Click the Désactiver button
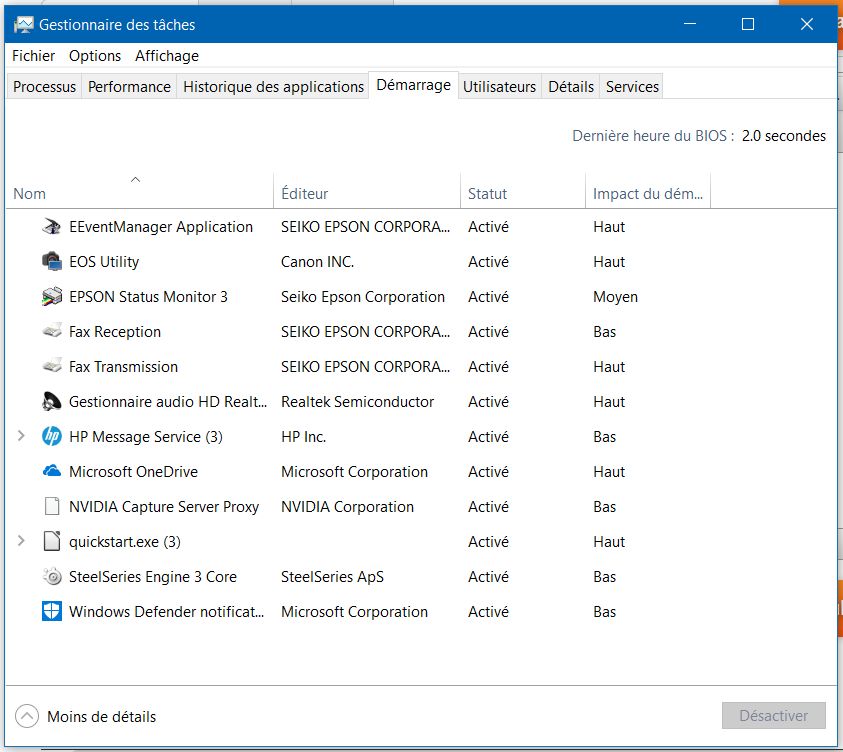The height and width of the screenshot is (752, 843). [773, 716]
